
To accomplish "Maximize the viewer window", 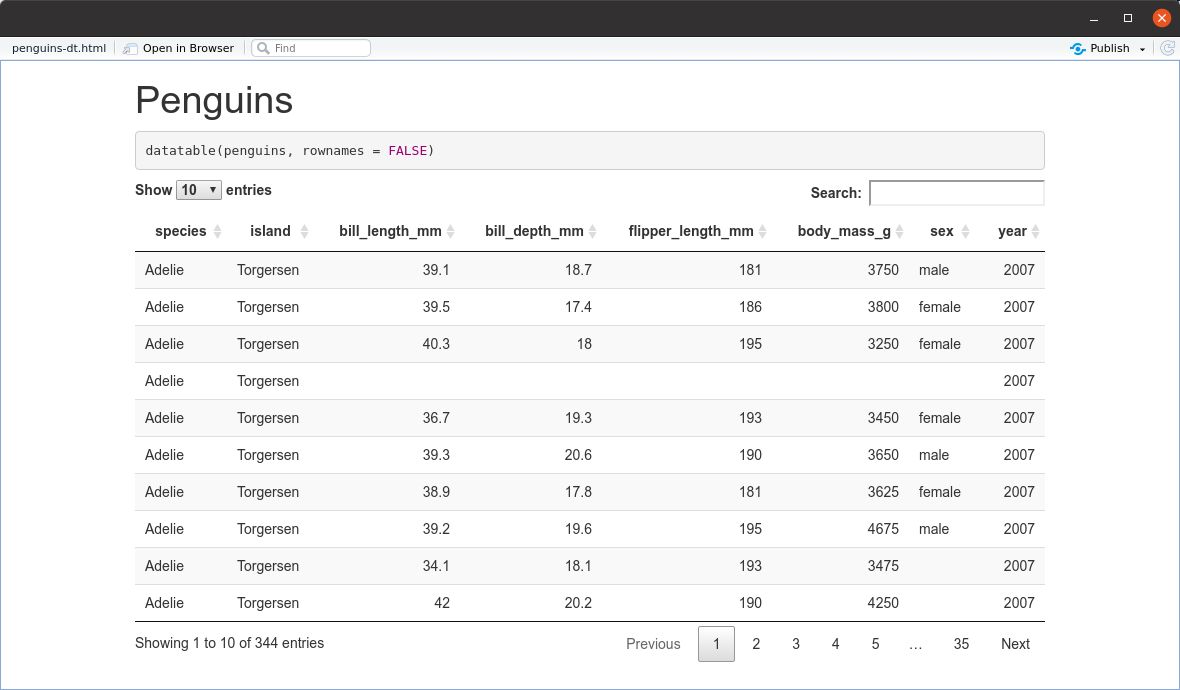I will pyautogui.click(x=1128, y=18).
